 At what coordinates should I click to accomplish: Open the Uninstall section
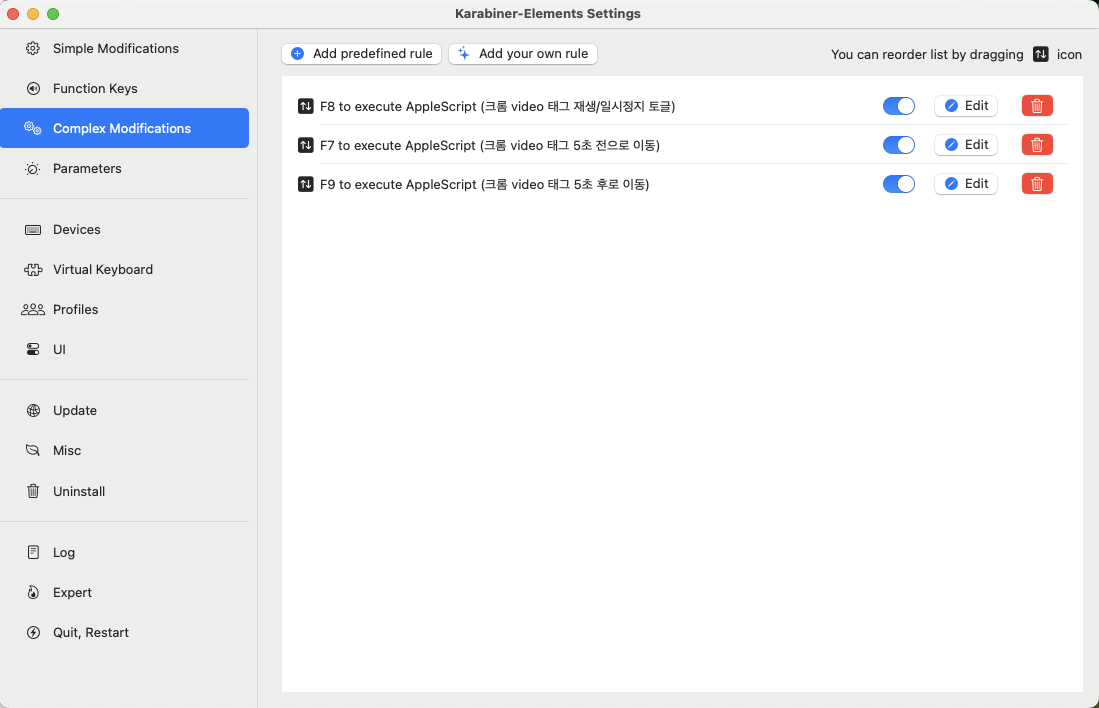point(125,491)
